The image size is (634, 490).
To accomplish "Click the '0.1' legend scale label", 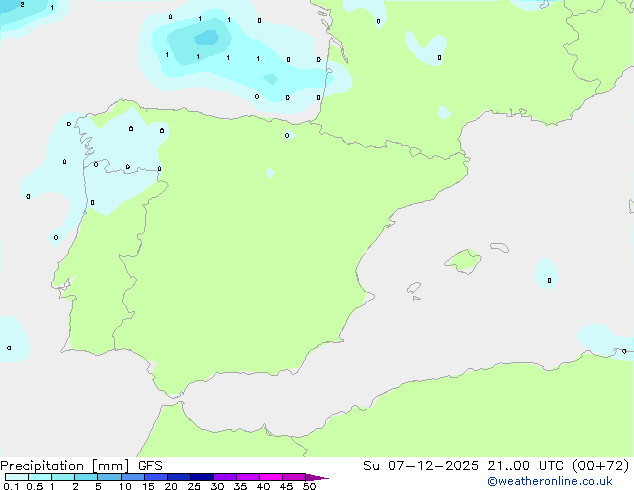I will point(11,486).
